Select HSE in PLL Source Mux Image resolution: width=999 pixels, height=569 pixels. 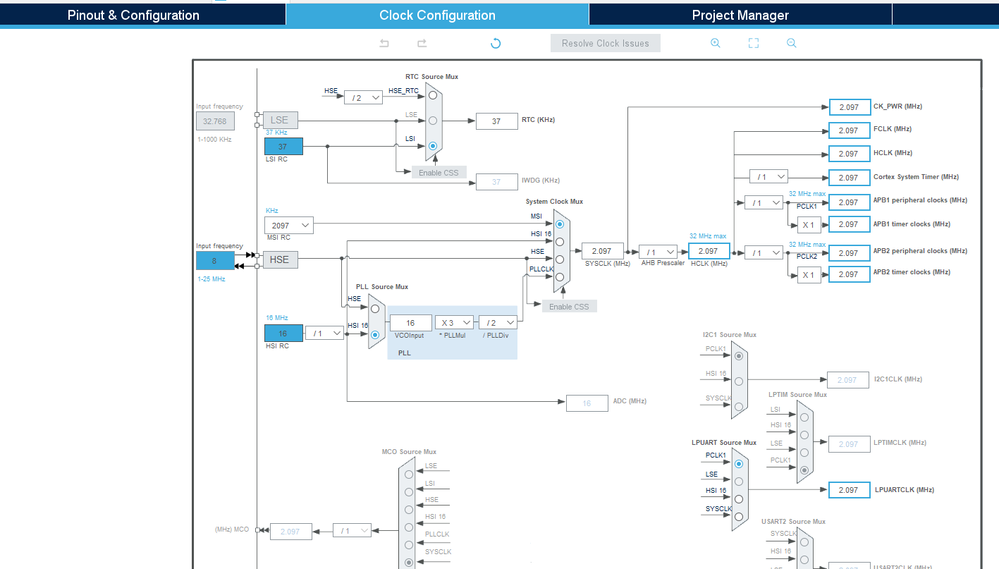point(375,309)
